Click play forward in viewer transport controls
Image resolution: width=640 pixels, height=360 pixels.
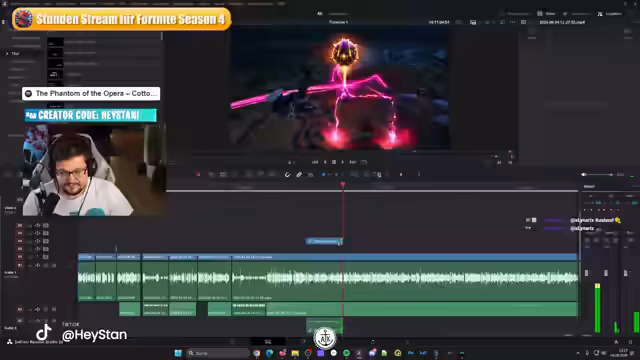coord(342,162)
